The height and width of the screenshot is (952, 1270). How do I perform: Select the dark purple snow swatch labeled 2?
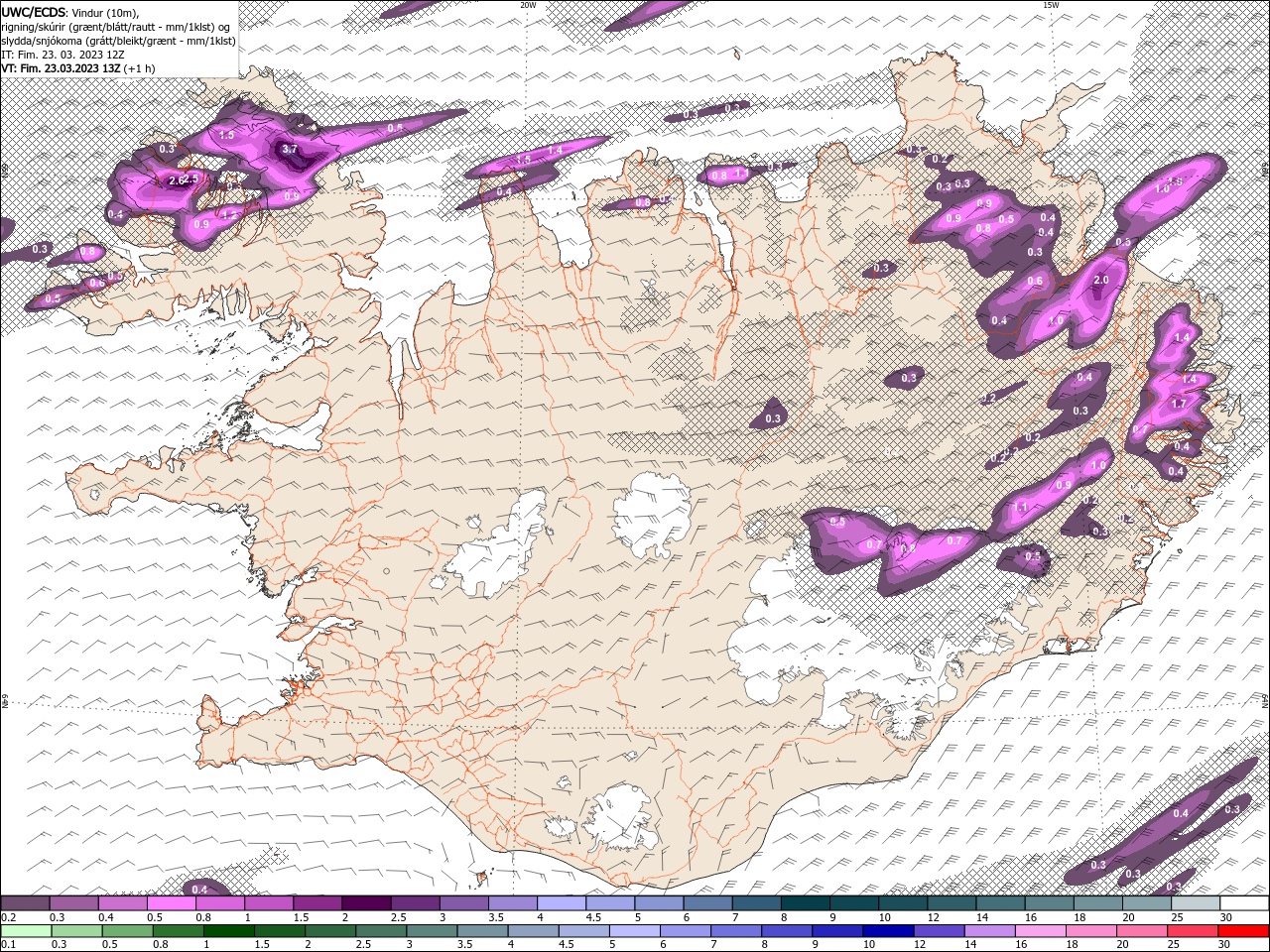point(365,903)
